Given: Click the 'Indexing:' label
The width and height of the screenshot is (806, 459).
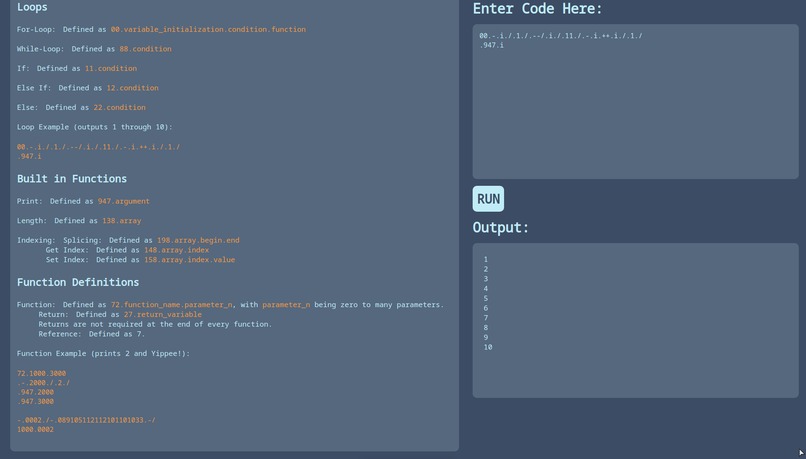Looking at the screenshot, I should pos(36,240).
